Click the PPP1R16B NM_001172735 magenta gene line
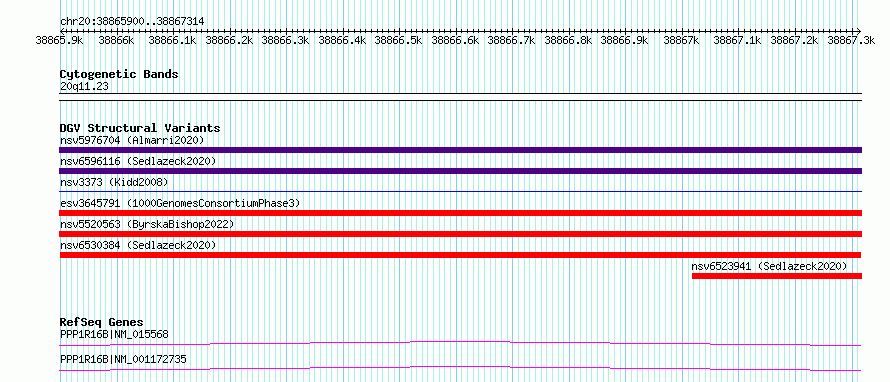The height and width of the screenshot is (382, 890). pos(460,368)
